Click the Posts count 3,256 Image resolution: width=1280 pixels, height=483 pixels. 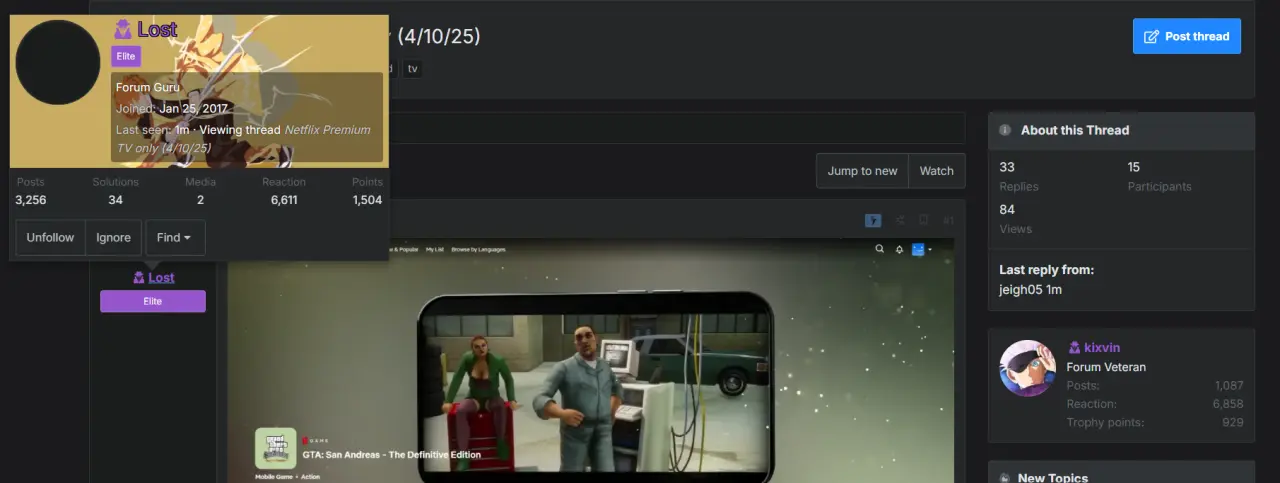tap(30, 200)
